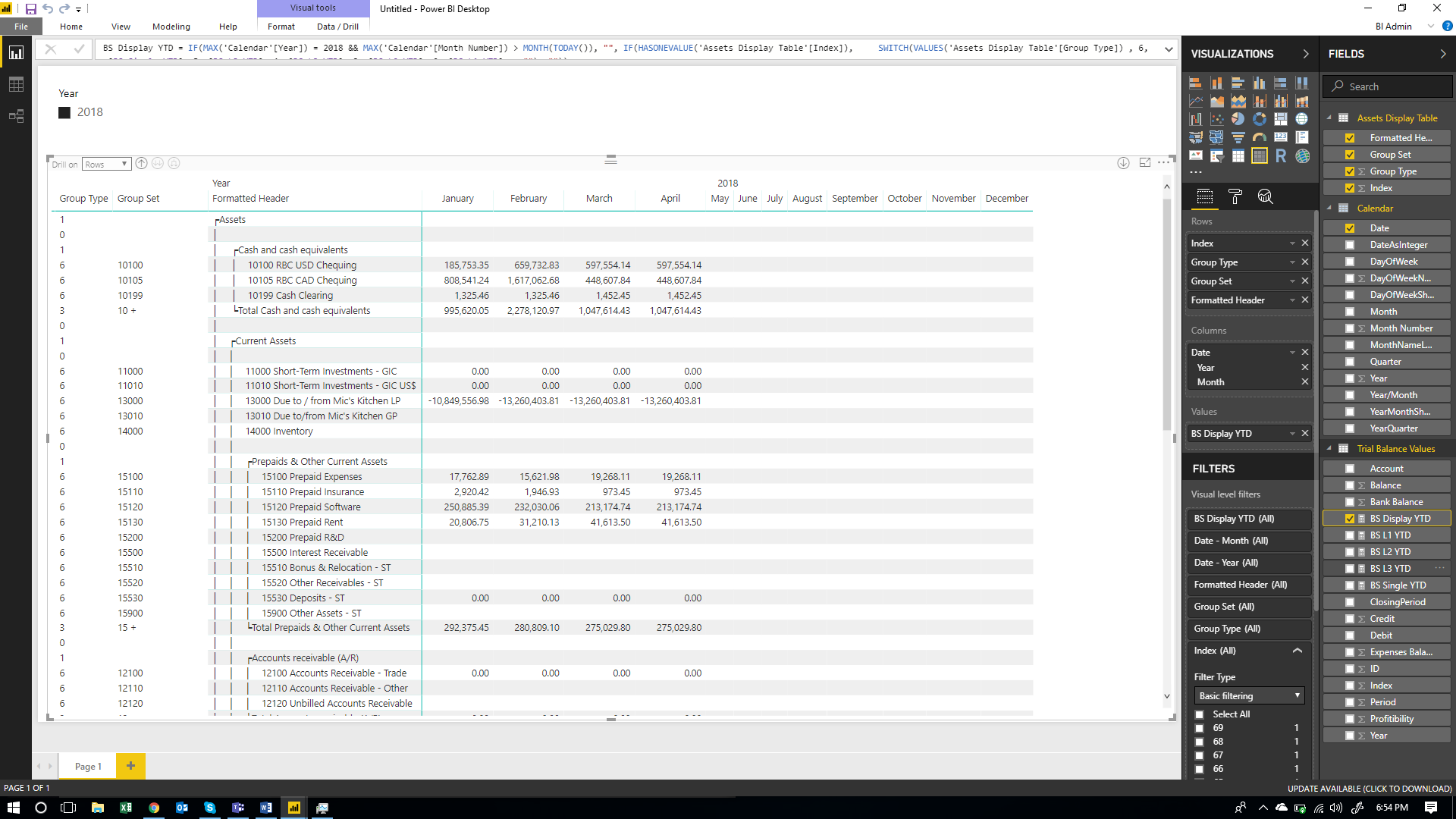The height and width of the screenshot is (819, 1456).
Task: Select the Pie chart visual
Action: pos(1238,119)
